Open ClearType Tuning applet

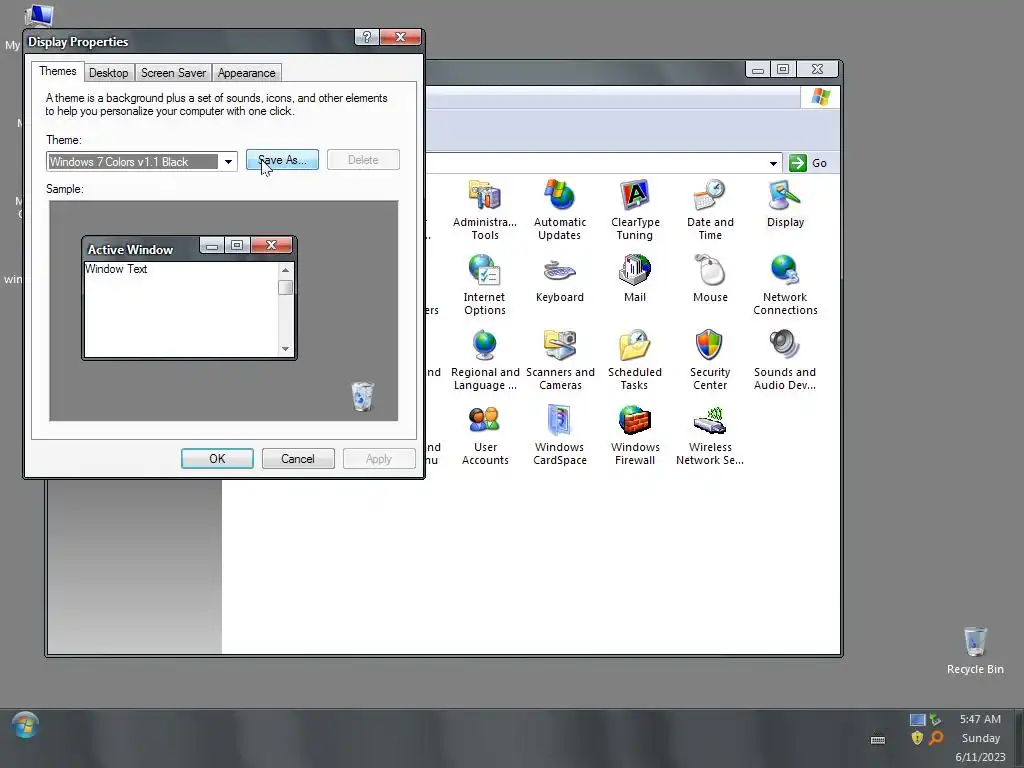click(x=635, y=210)
